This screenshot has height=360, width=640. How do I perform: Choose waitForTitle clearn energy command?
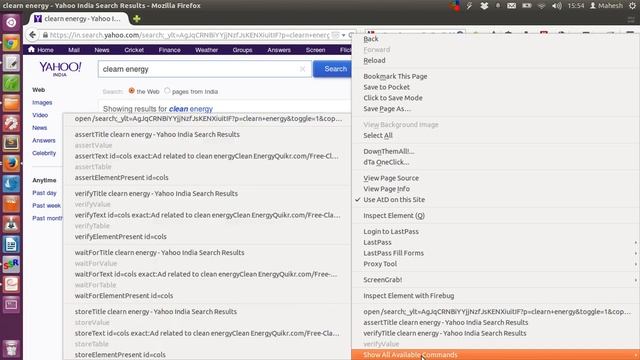tap(207, 253)
